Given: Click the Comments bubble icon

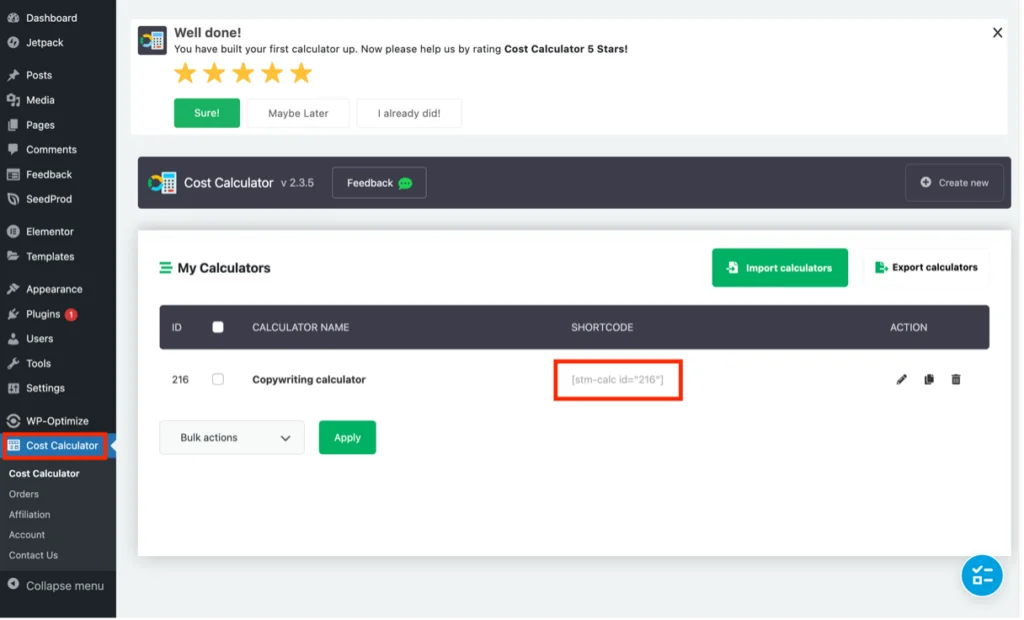Looking at the screenshot, I should [13, 150].
